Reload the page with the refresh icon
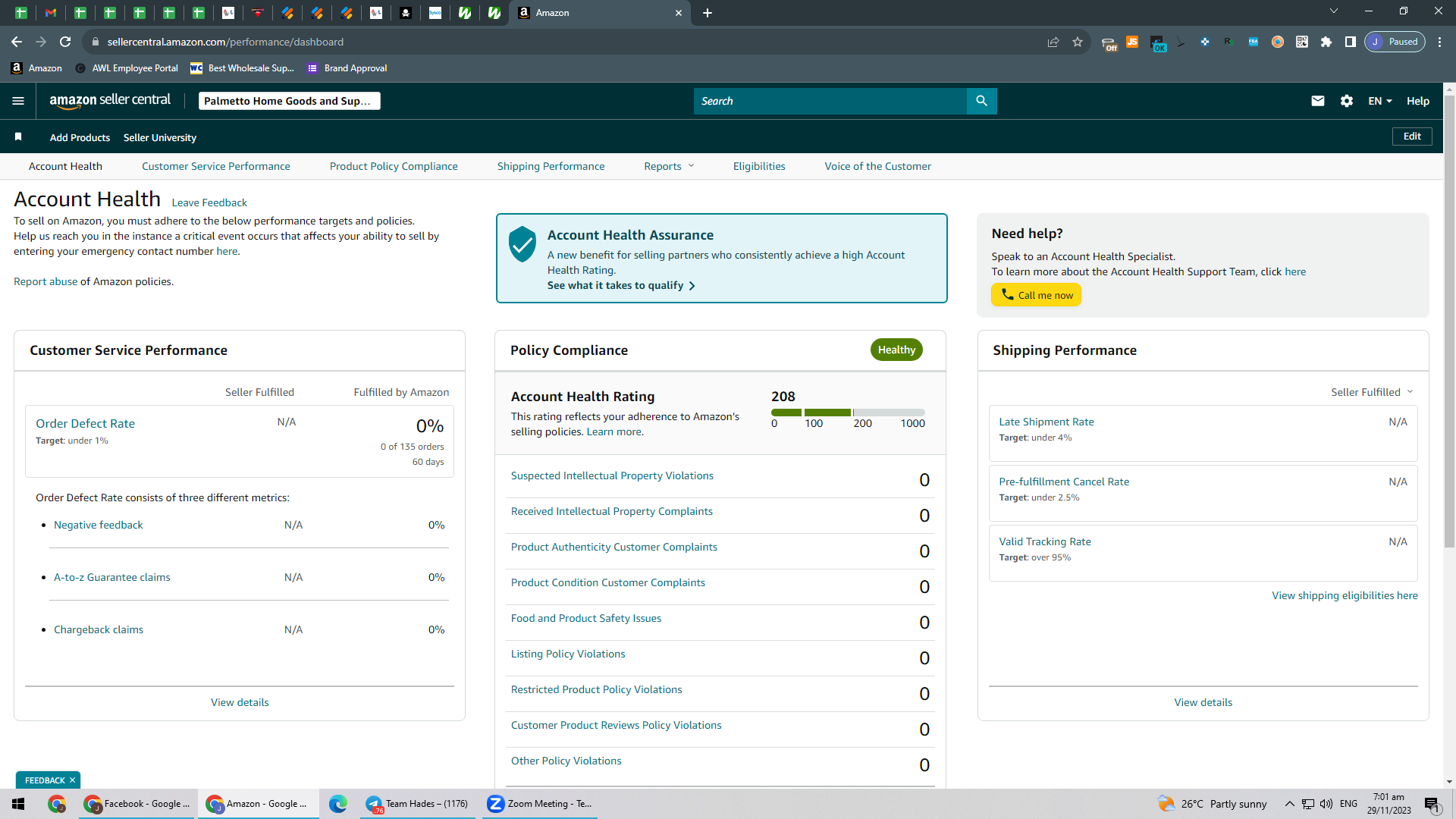 [x=65, y=42]
